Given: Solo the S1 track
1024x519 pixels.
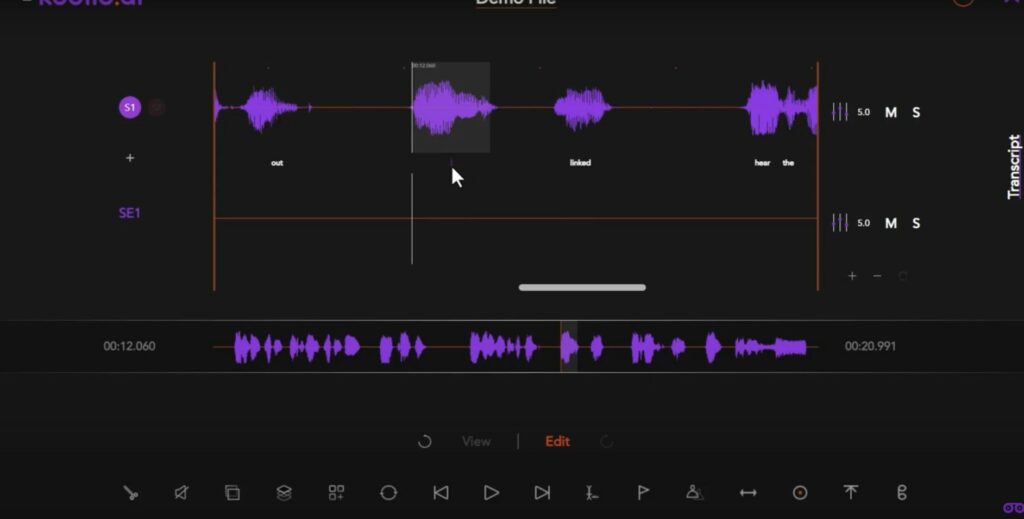Looking at the screenshot, I should [916, 112].
